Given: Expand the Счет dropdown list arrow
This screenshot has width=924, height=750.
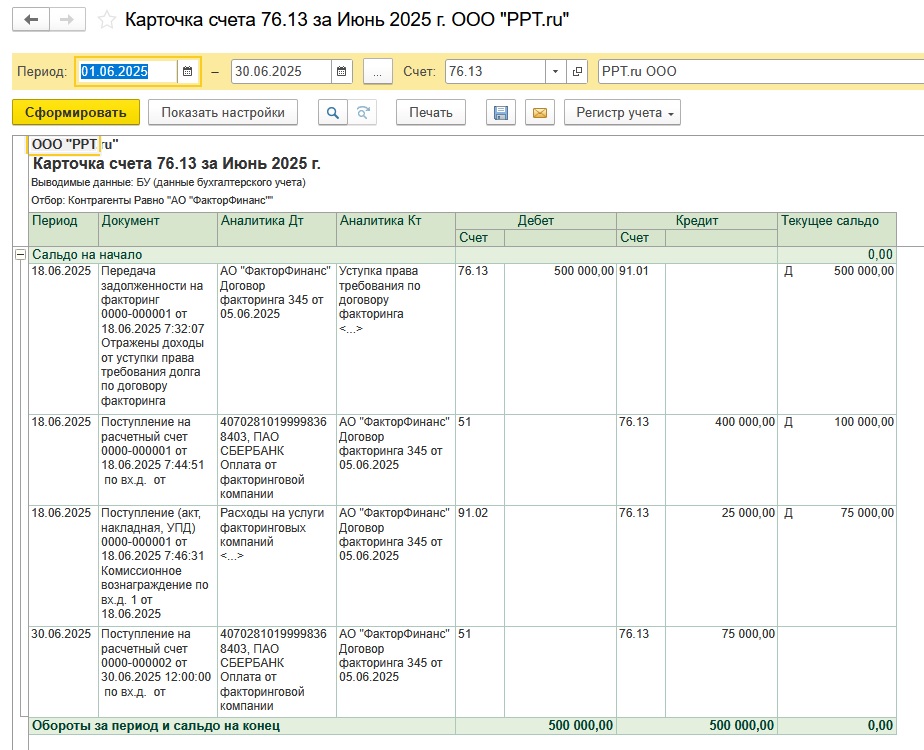Looking at the screenshot, I should [x=555, y=72].
